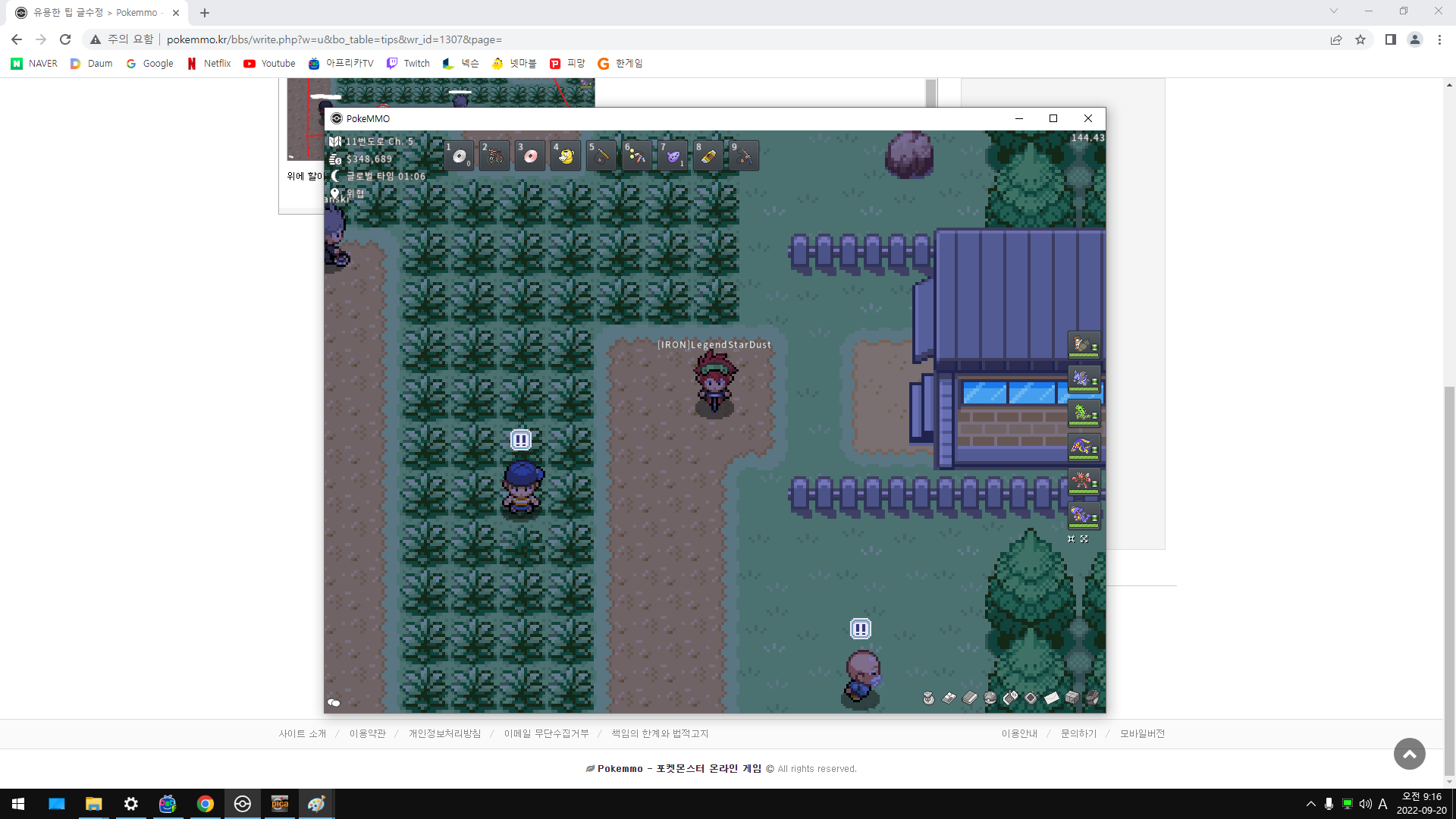Use the ocarina in hotbar slot 7

(x=673, y=156)
